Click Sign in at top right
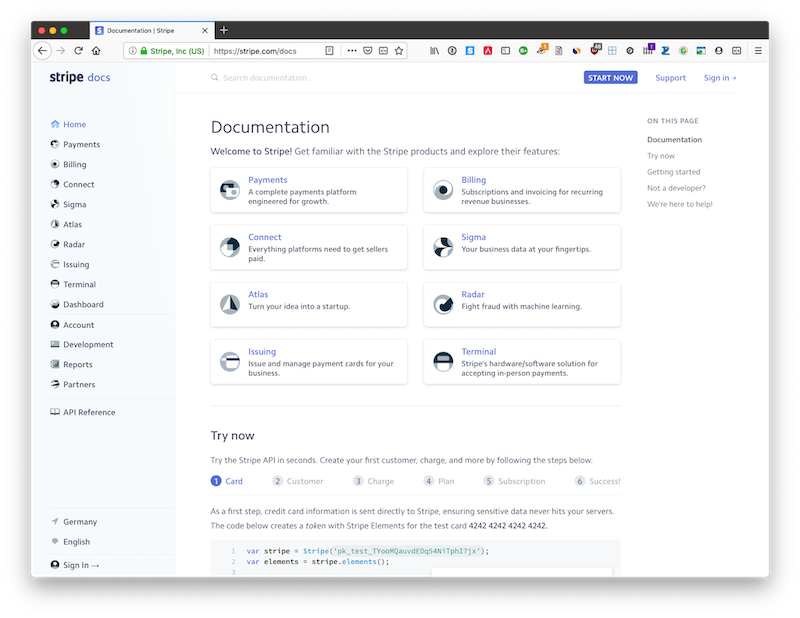The width and height of the screenshot is (800, 618). point(720,78)
